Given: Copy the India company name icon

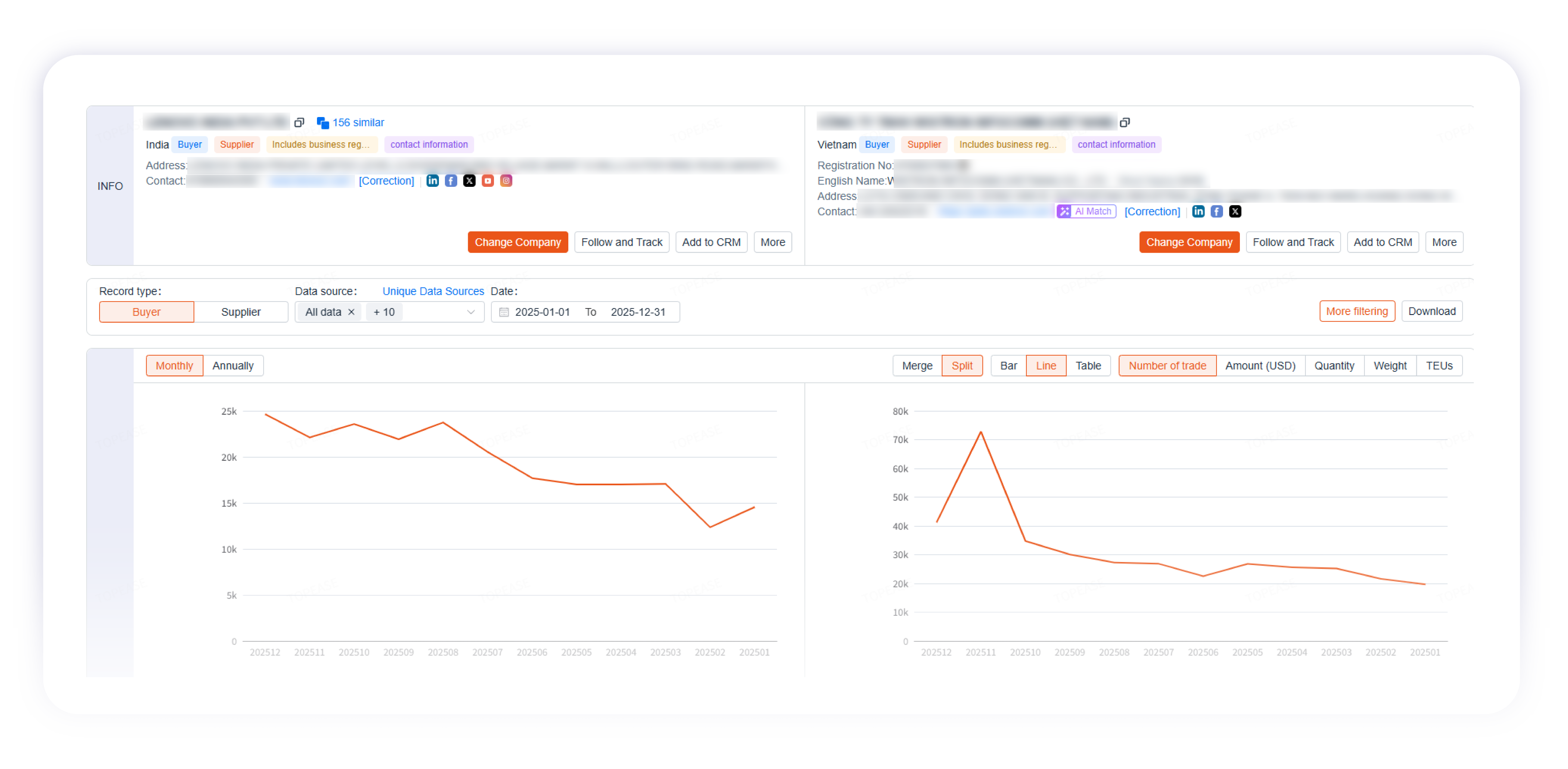Looking at the screenshot, I should click(299, 123).
